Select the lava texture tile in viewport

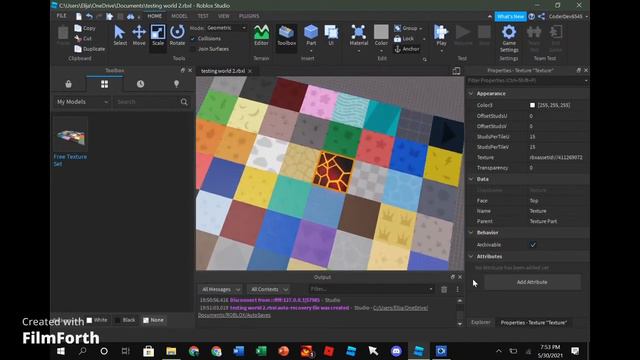(333, 171)
